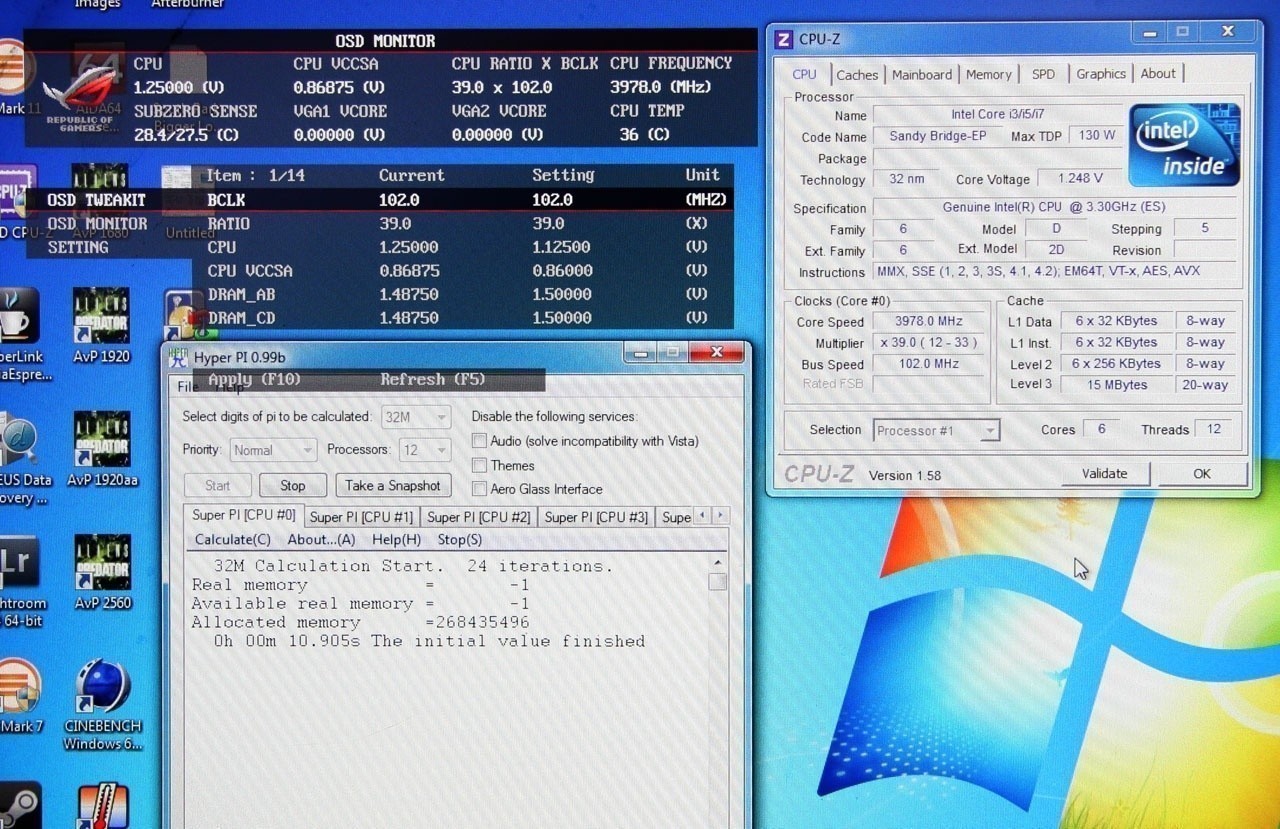Screen dimensions: 1280x829
Task: Click the Intel inside logo in CPU-Z
Action: pos(1184,145)
